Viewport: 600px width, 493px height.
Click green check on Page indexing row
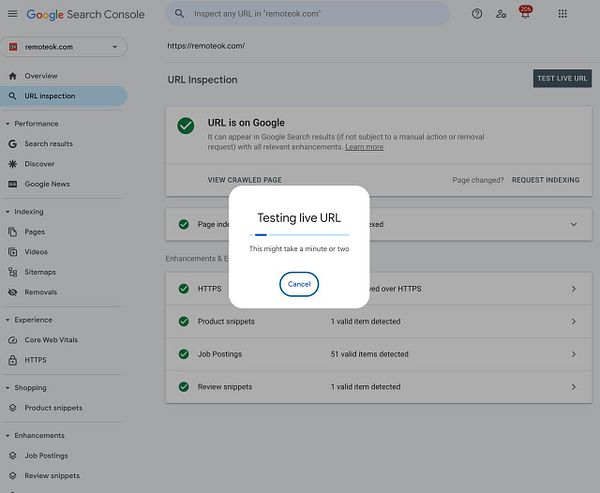(x=184, y=224)
